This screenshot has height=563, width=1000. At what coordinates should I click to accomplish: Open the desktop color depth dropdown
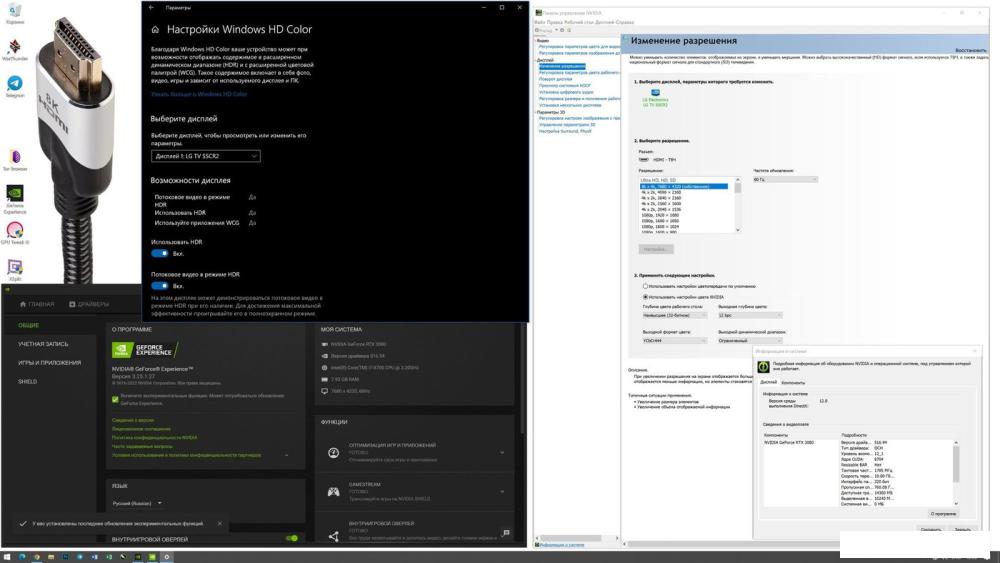(x=674, y=315)
